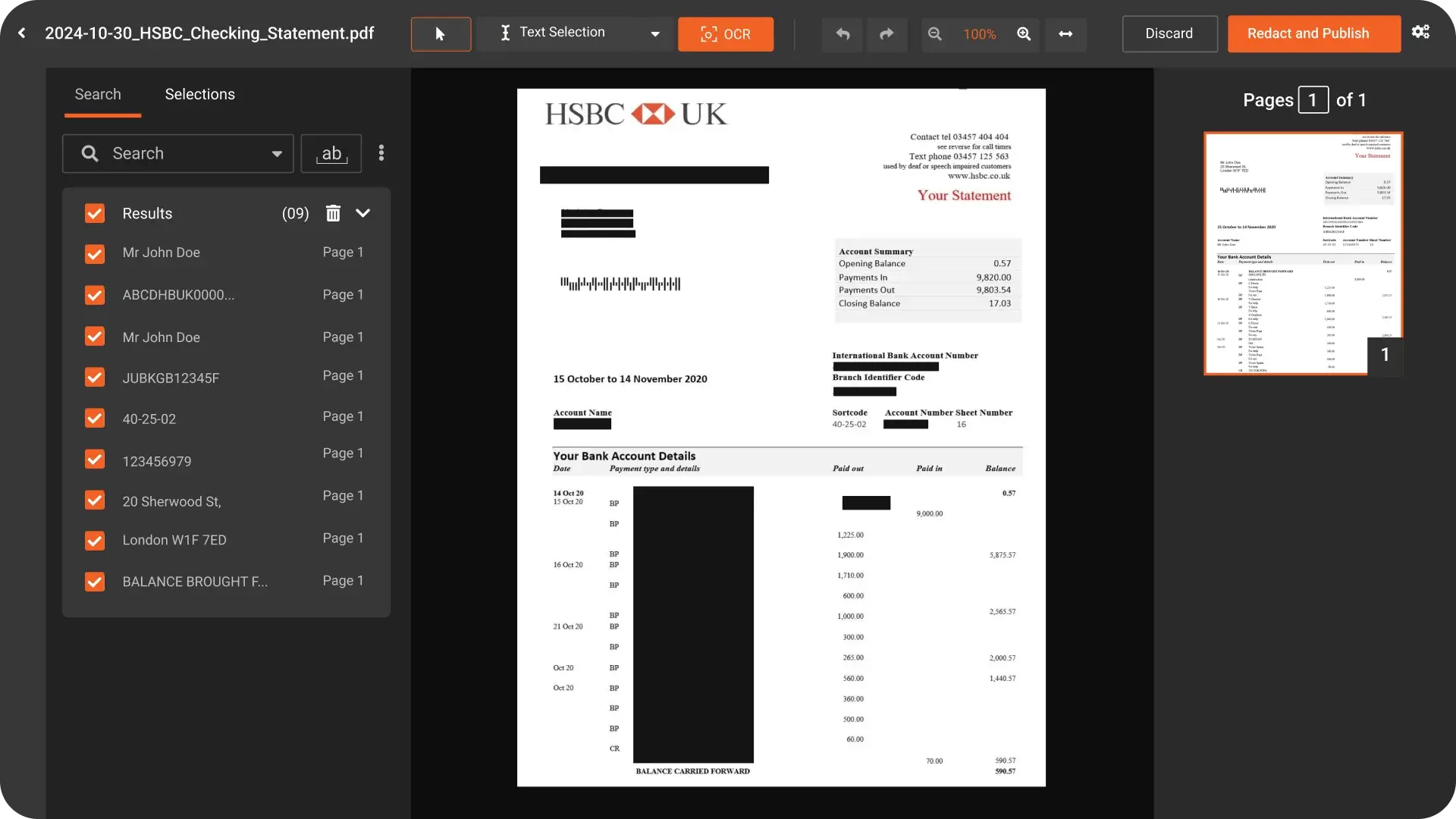Uncheck the 123456979 result checkbox
Screen dimensions: 1456x819
coord(95,460)
